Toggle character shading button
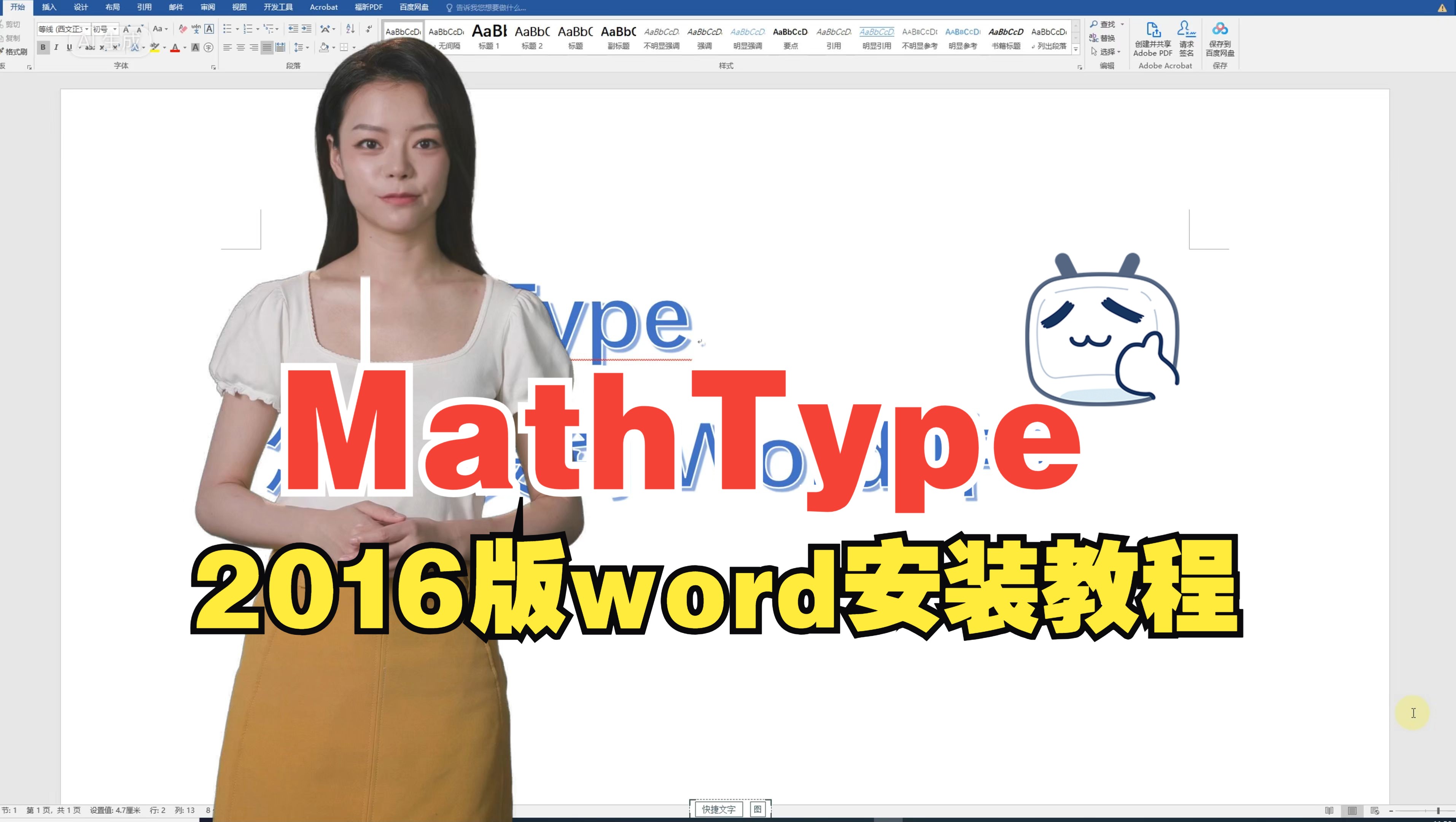This screenshot has height=822, width=1456. tap(196, 48)
